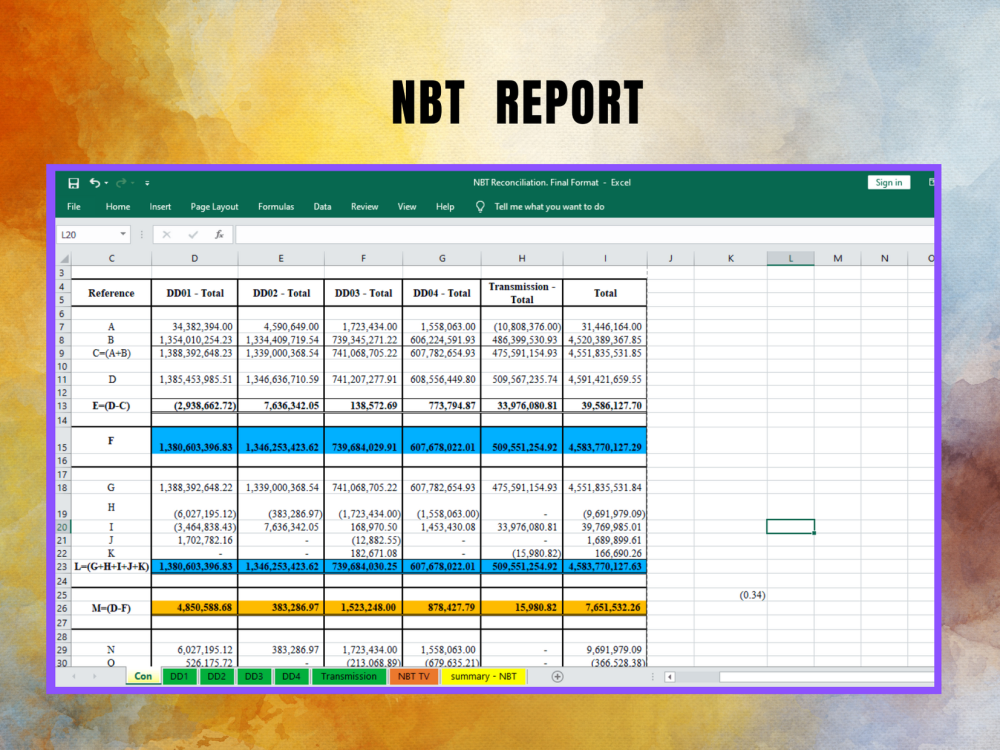Click the Cancel formula X icon
Screen dimensions: 1000x750
pyautogui.click(x=166, y=235)
